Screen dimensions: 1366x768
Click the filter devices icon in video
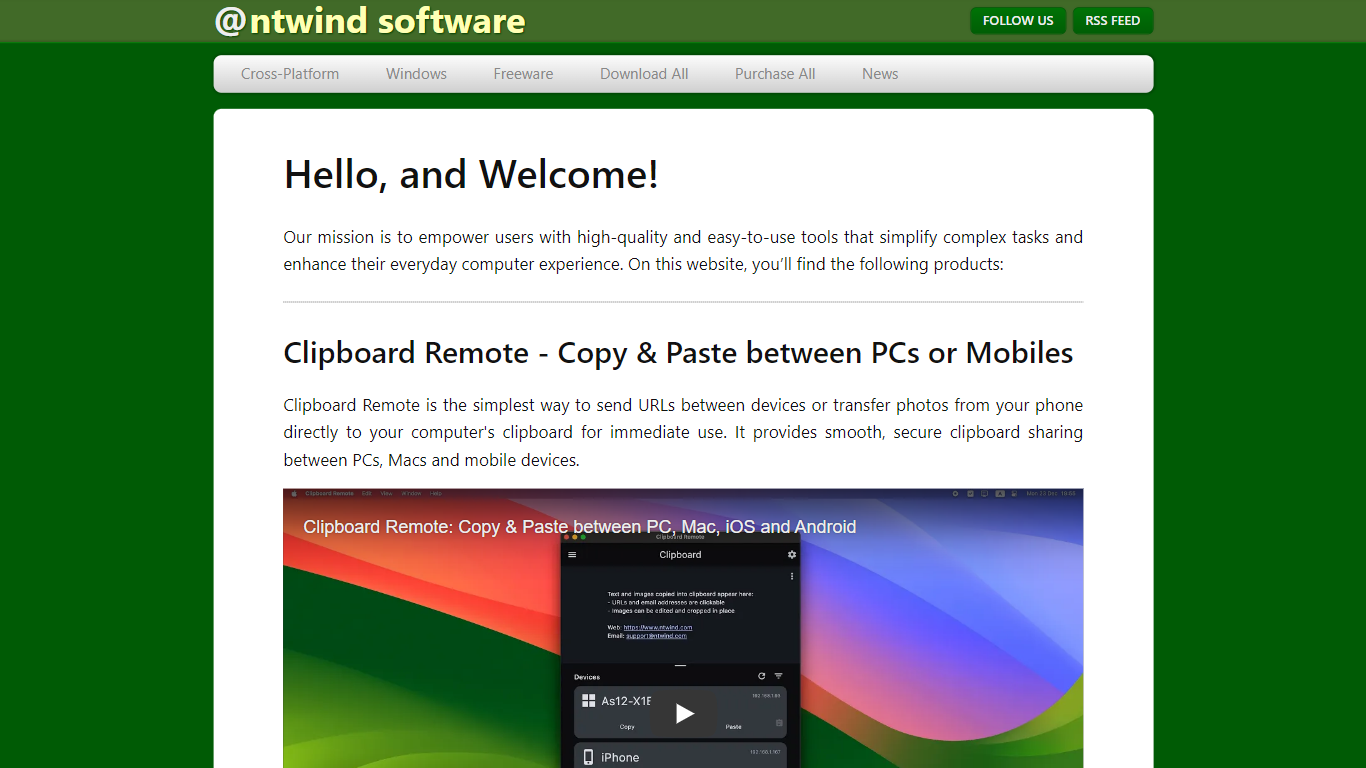[x=779, y=677]
